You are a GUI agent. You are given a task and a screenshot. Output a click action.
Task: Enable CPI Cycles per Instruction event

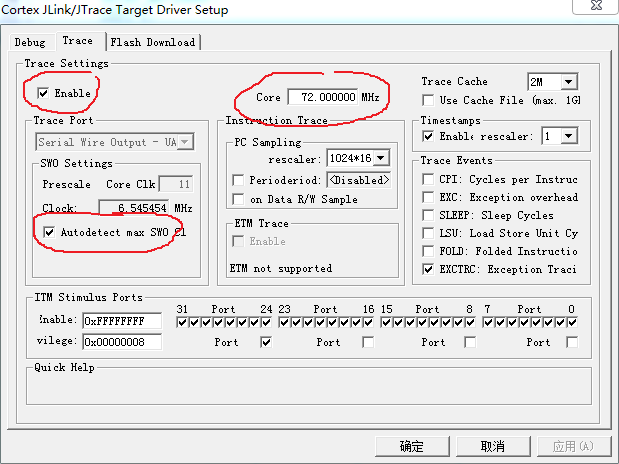click(x=428, y=179)
